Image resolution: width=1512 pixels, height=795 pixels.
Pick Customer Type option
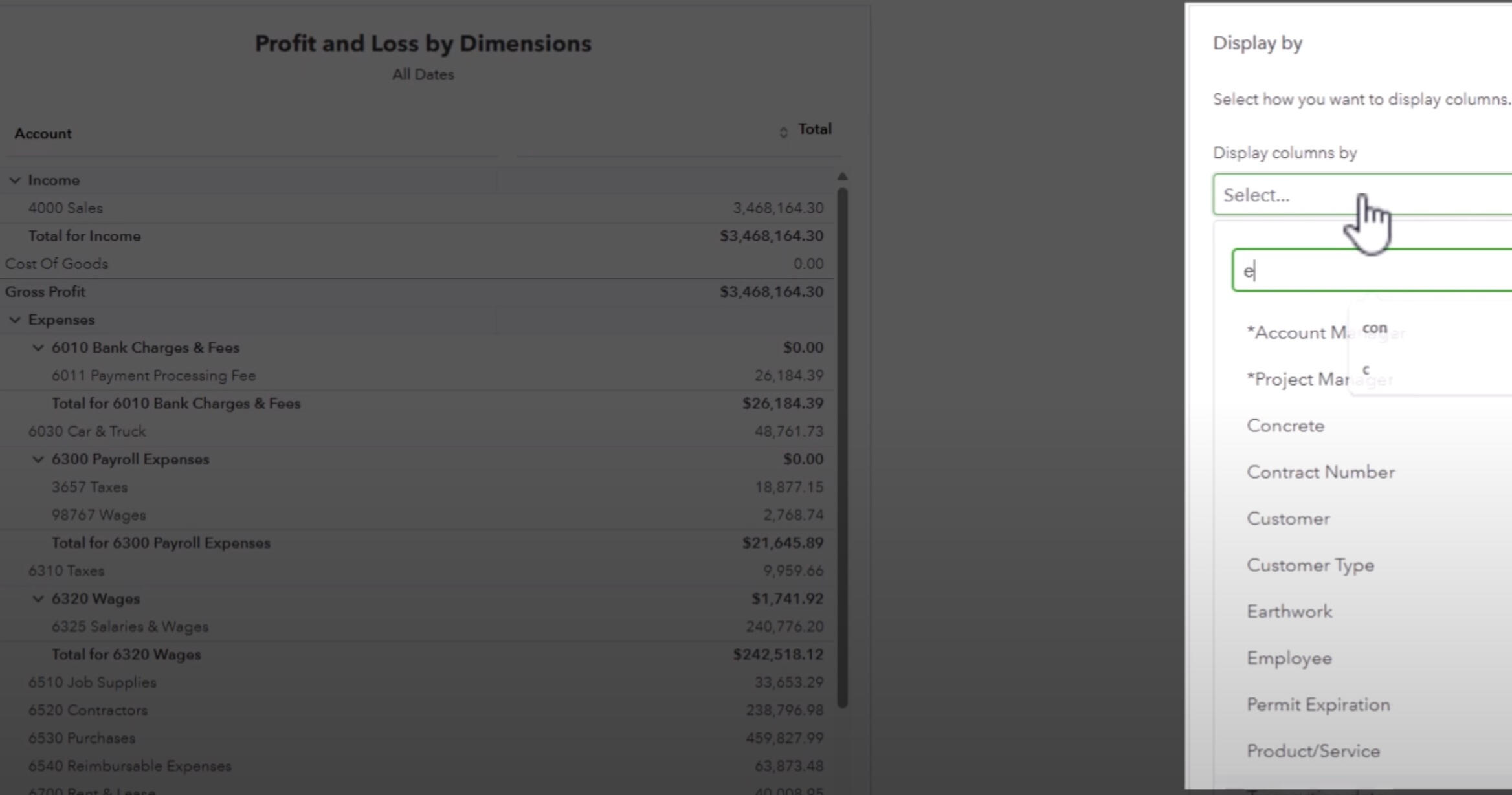pos(1310,565)
